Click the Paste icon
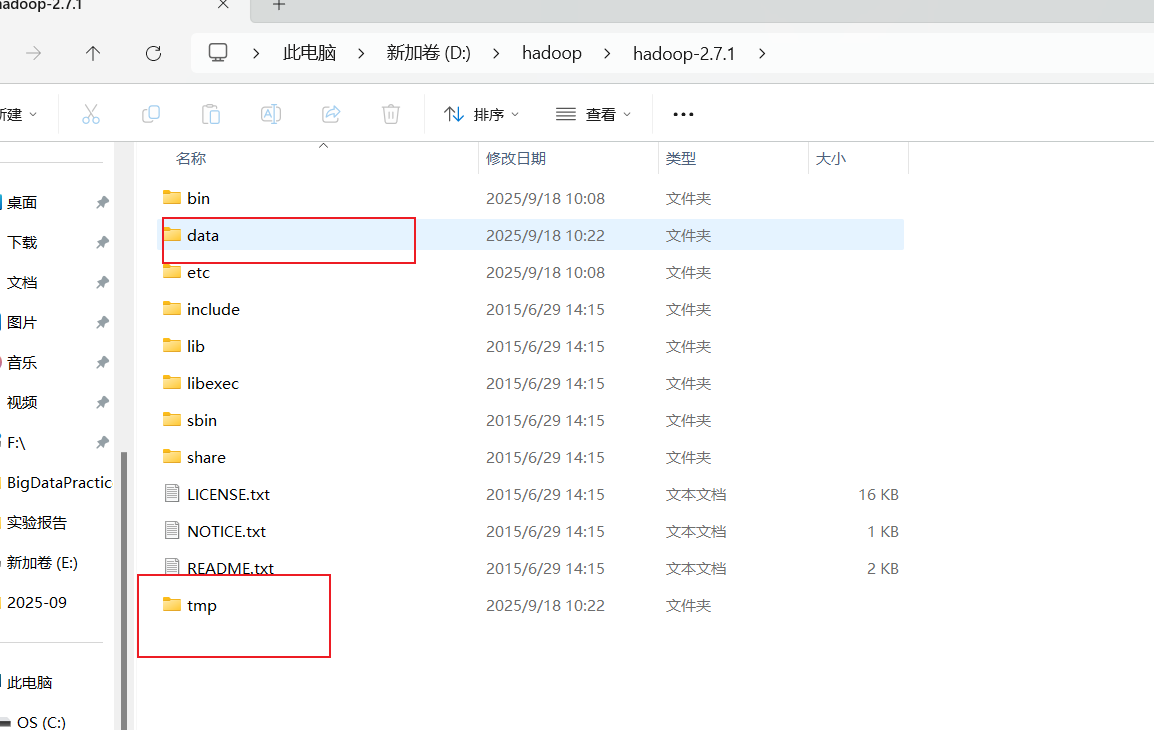1154x730 pixels. 211,113
